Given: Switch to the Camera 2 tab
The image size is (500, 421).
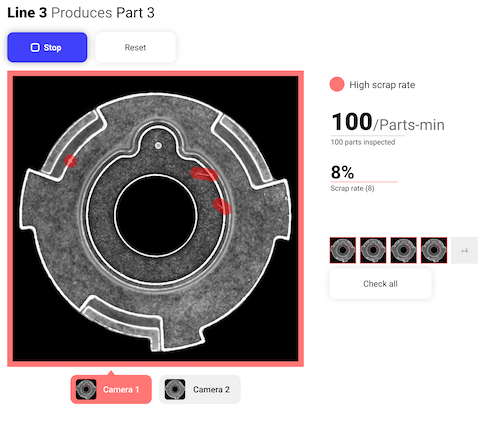Looking at the screenshot, I should [200, 389].
